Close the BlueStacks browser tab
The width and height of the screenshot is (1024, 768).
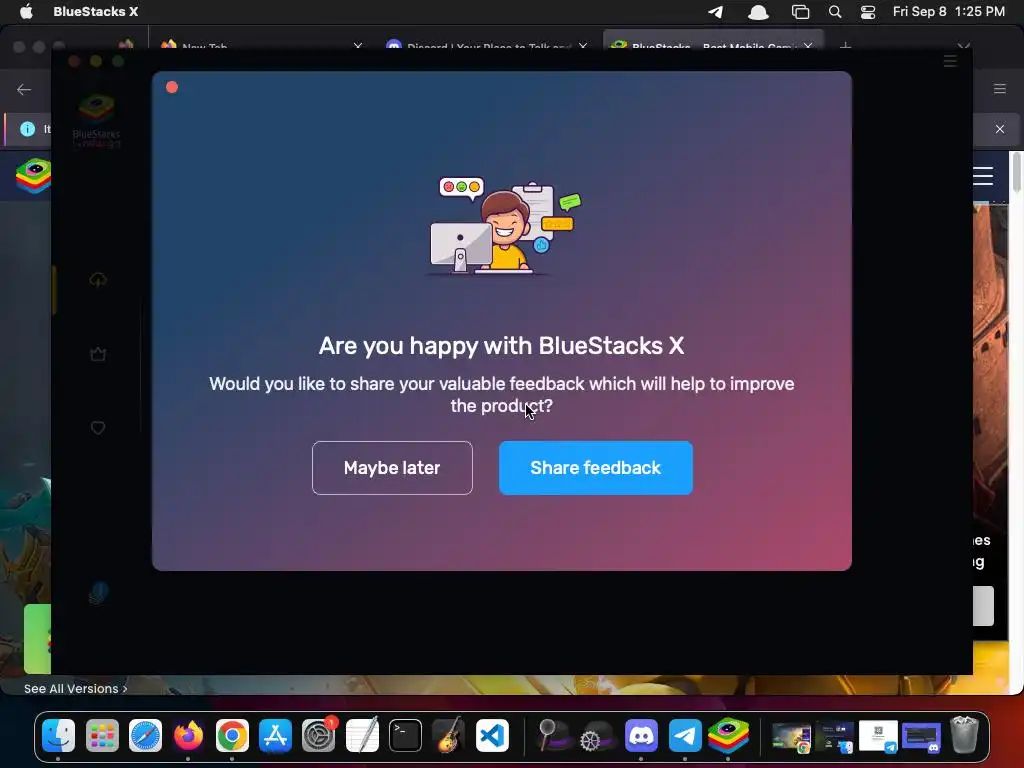point(808,46)
